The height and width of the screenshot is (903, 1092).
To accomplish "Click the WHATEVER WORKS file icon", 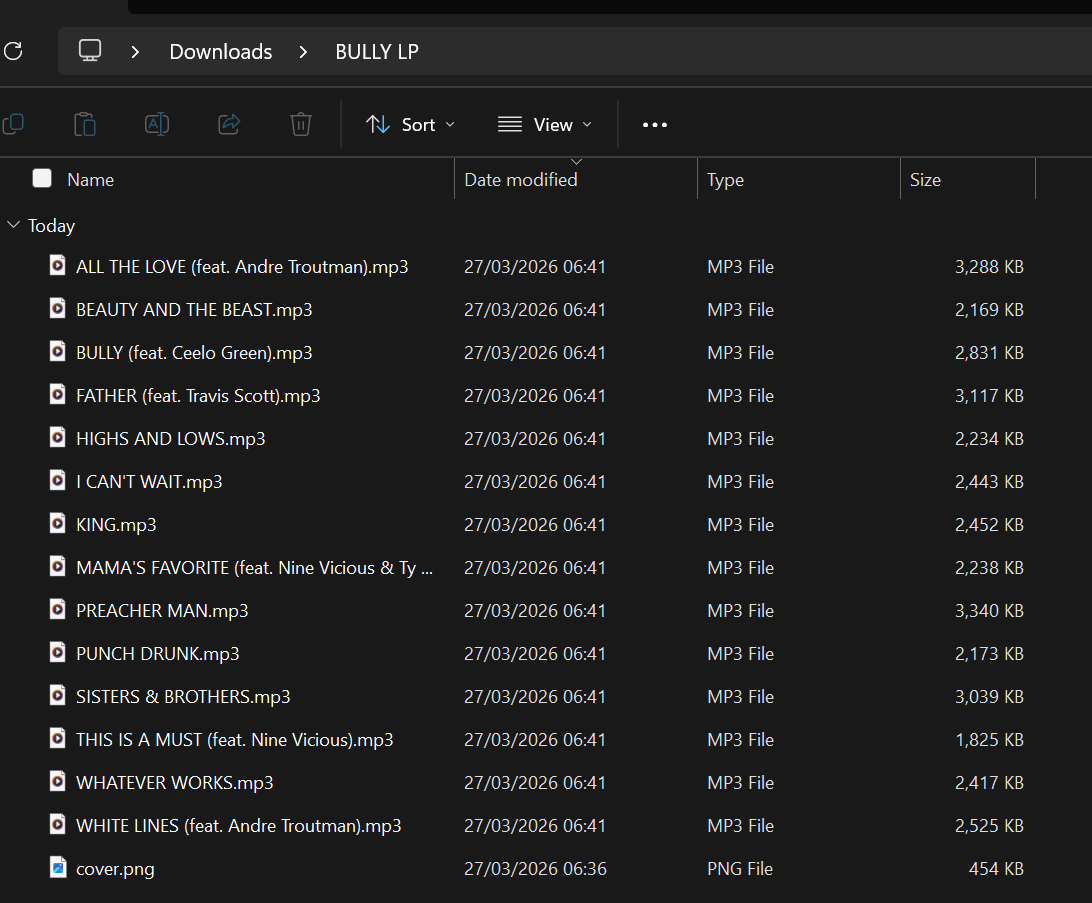I will (x=58, y=781).
